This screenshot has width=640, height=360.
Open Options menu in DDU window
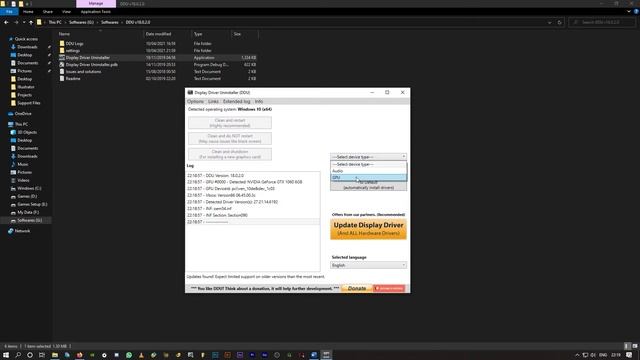tap(195, 101)
